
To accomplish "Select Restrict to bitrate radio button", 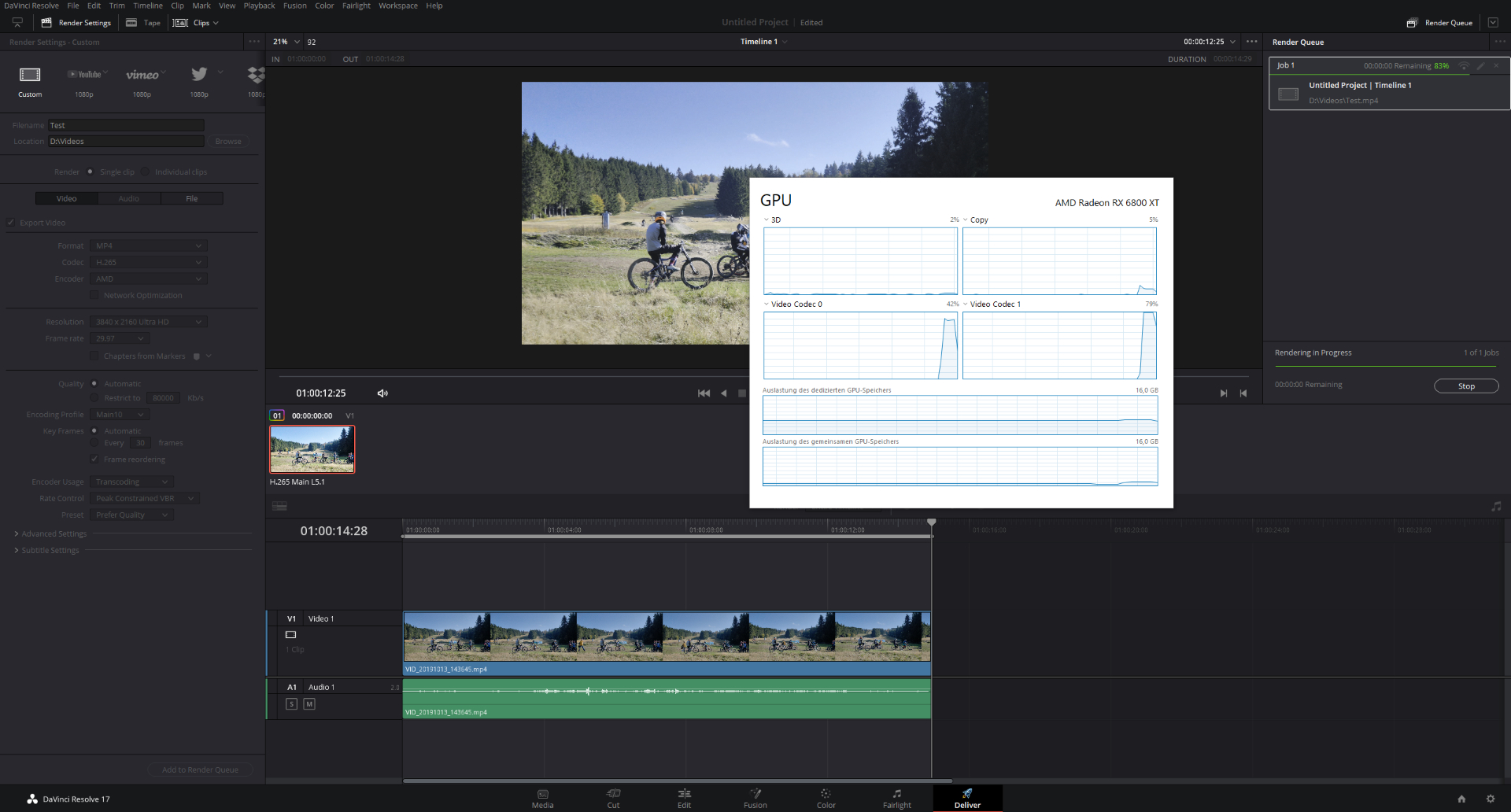I will (94, 398).
